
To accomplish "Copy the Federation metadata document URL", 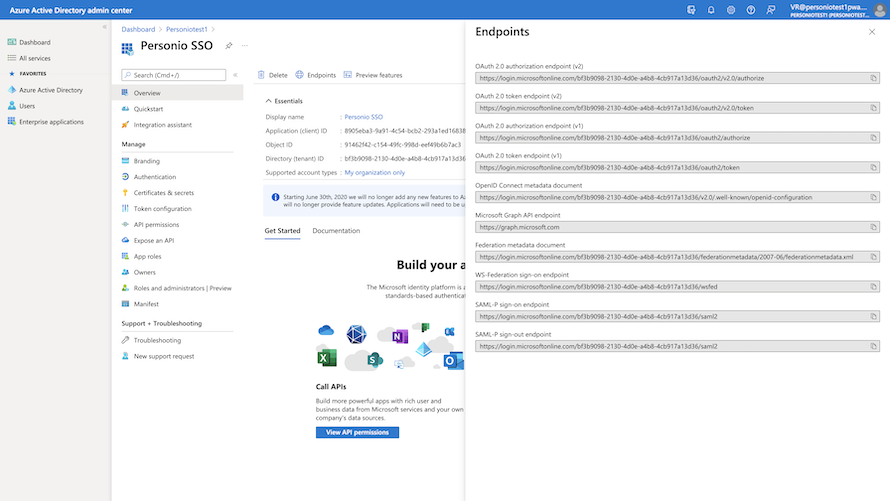I will click(x=874, y=257).
